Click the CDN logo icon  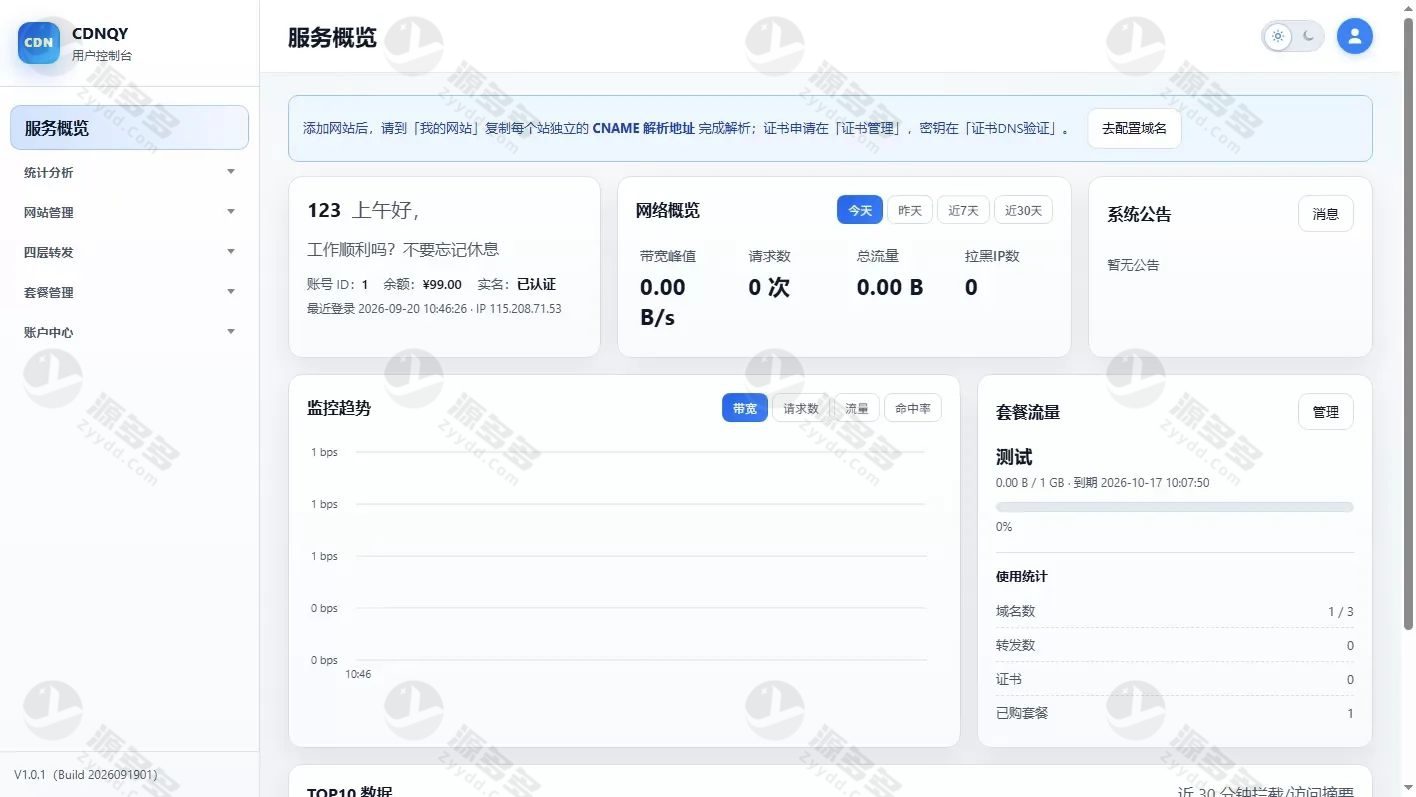click(39, 43)
